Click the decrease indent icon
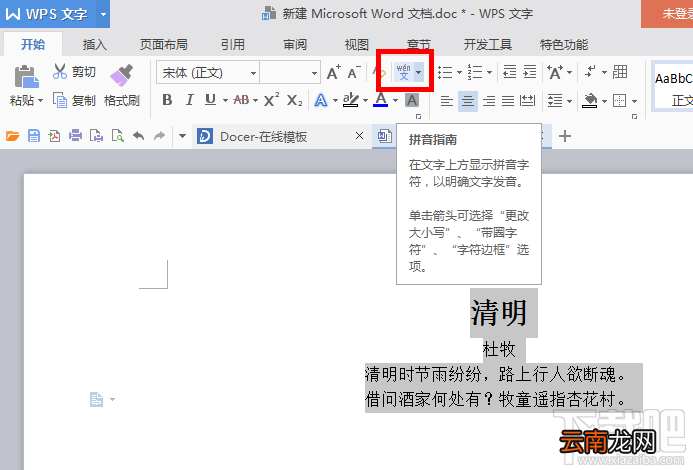The width and height of the screenshot is (693, 470). coord(510,72)
